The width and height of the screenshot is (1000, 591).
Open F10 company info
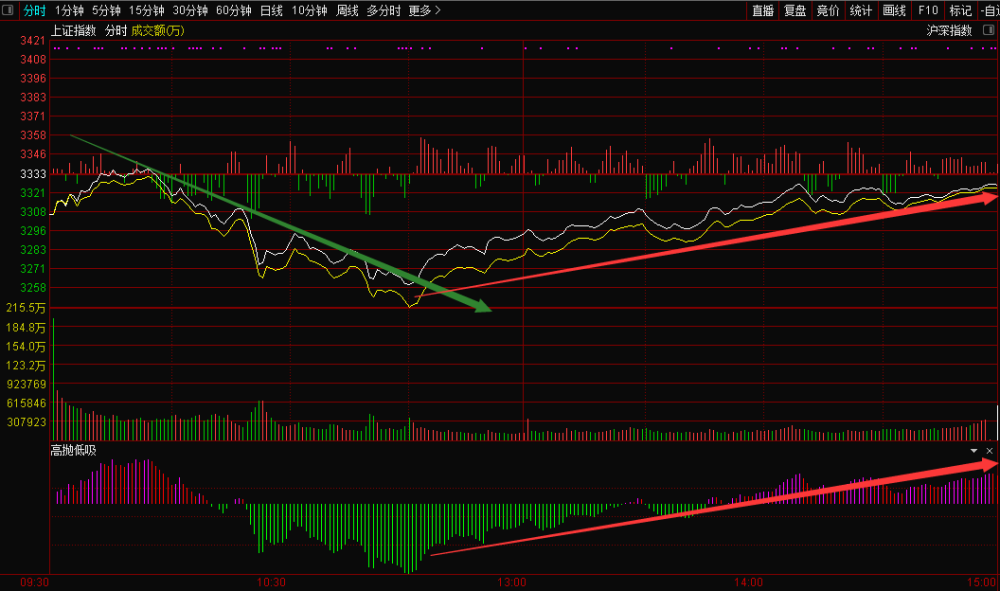coord(927,10)
